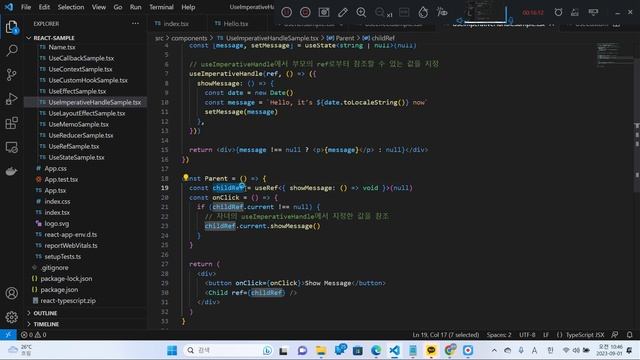The image size is (640, 360).
Task: Open the View menu
Action: click(98, 7)
